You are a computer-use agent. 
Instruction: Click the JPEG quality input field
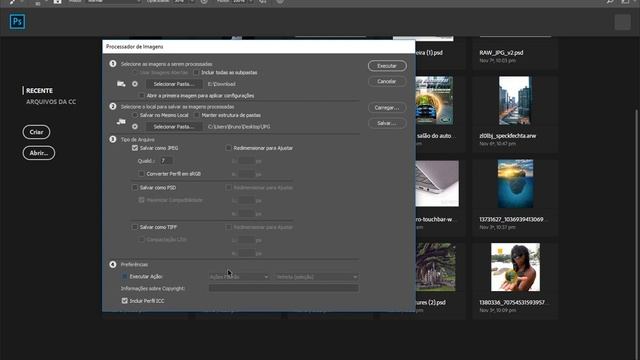[x=166, y=161]
